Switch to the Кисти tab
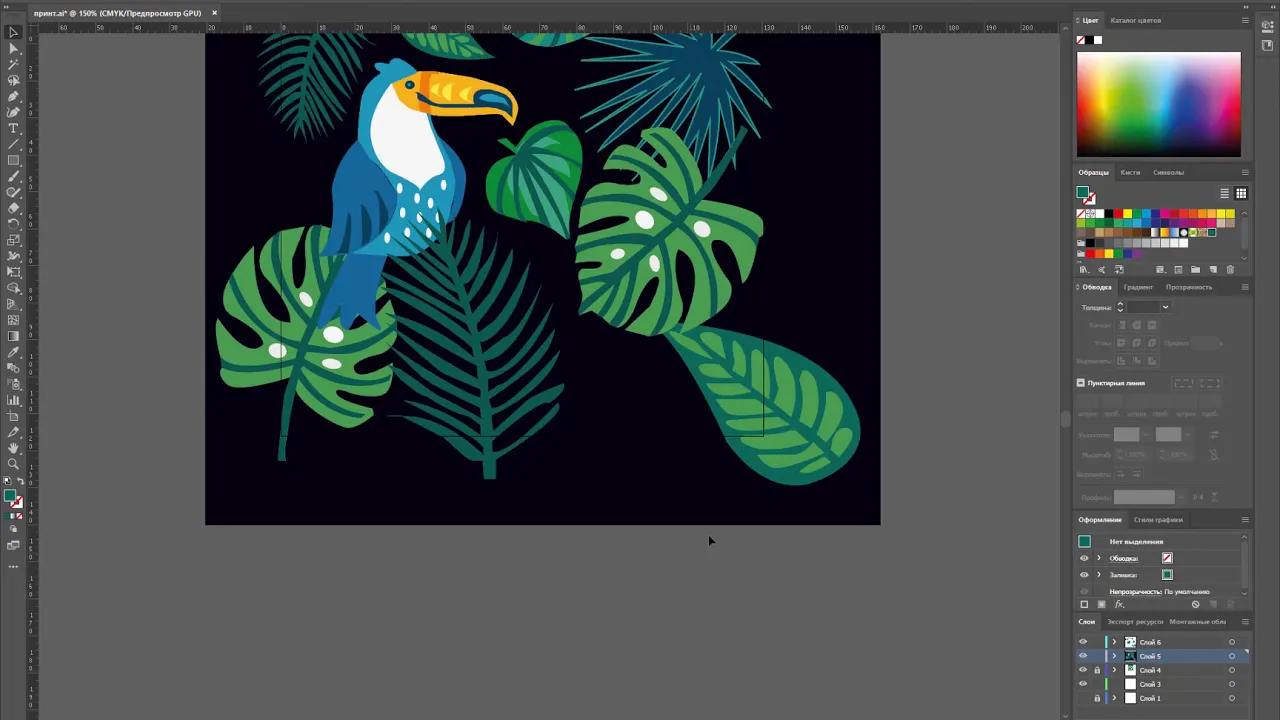This screenshot has width=1280, height=720. 1130,172
